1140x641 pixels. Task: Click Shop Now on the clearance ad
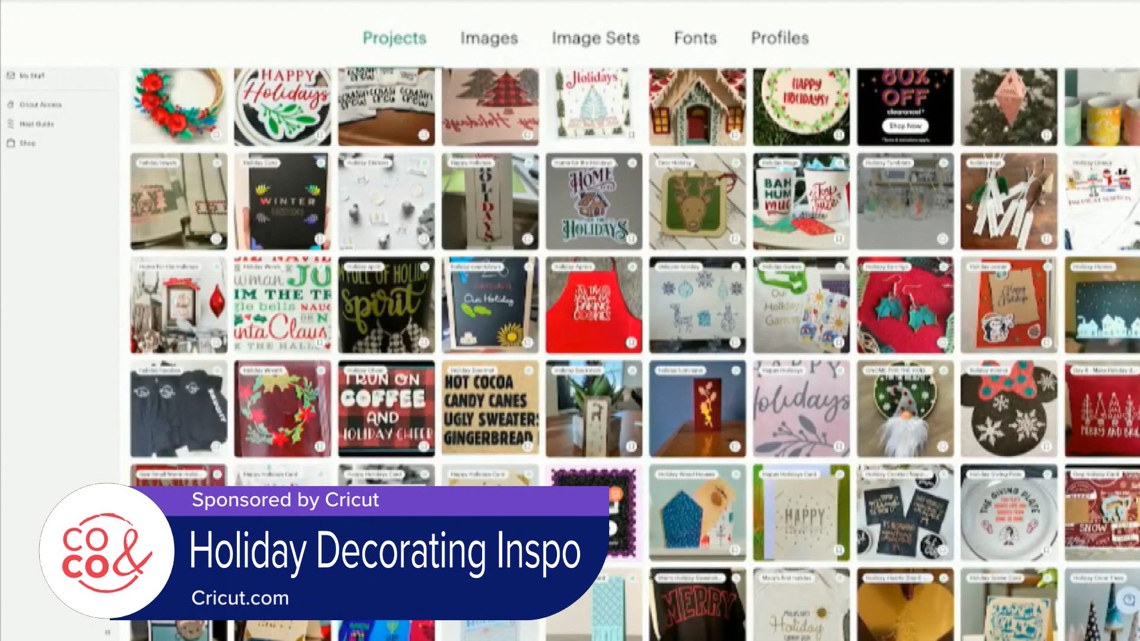tap(905, 127)
